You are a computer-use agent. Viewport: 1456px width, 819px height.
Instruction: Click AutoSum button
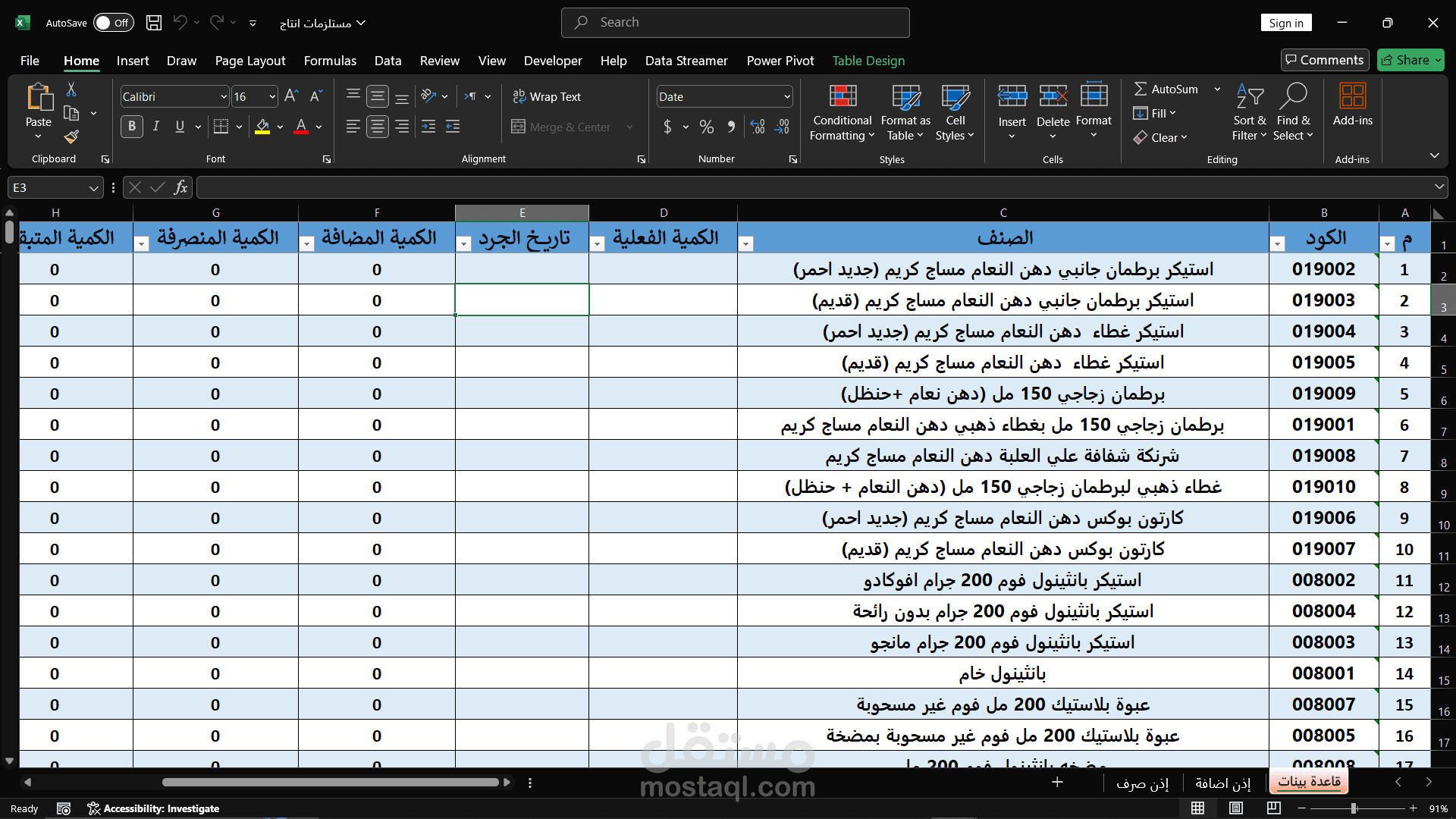click(1167, 89)
